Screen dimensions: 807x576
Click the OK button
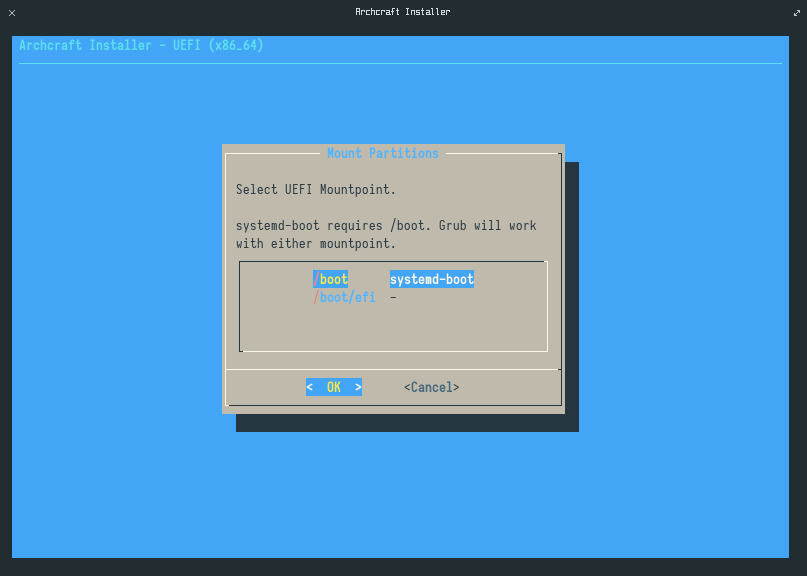coord(334,387)
